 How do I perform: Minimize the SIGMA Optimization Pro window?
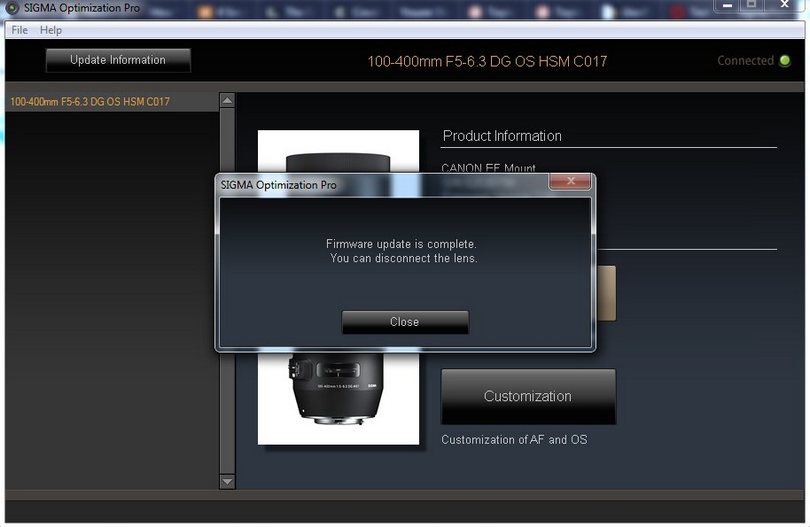727,5
